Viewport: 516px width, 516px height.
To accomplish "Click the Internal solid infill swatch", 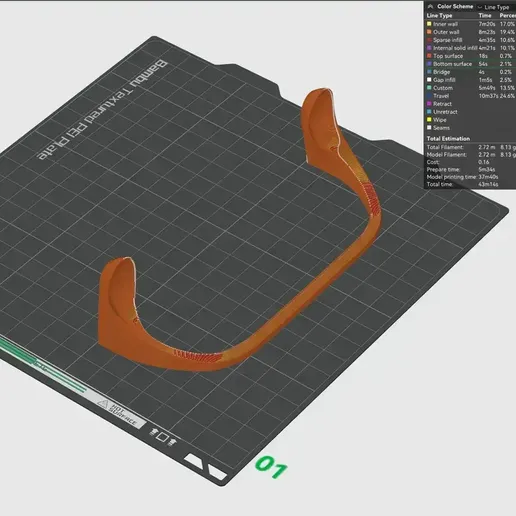I will coord(429,48).
